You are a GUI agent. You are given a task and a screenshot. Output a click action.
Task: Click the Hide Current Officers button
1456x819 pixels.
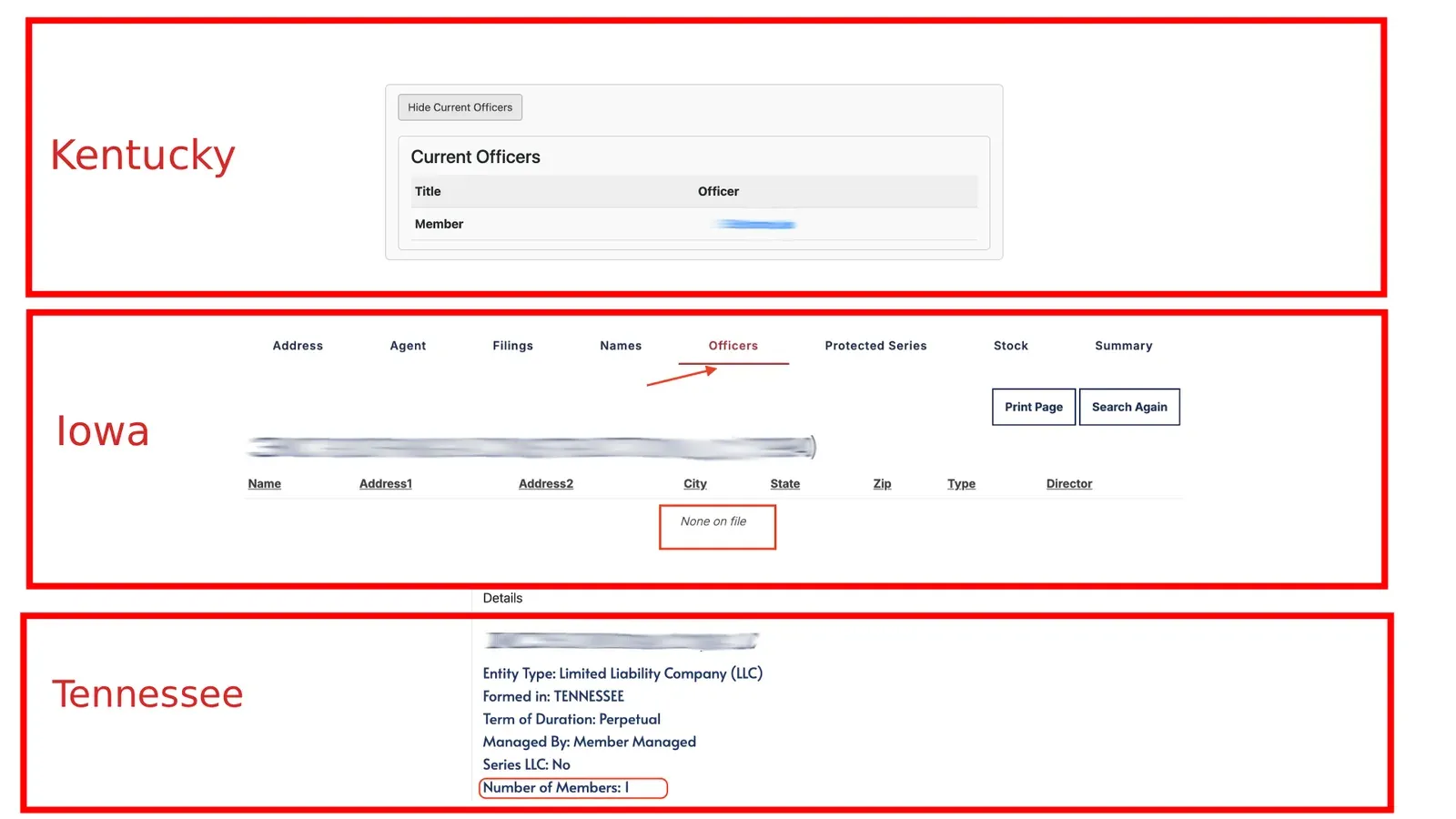460,107
